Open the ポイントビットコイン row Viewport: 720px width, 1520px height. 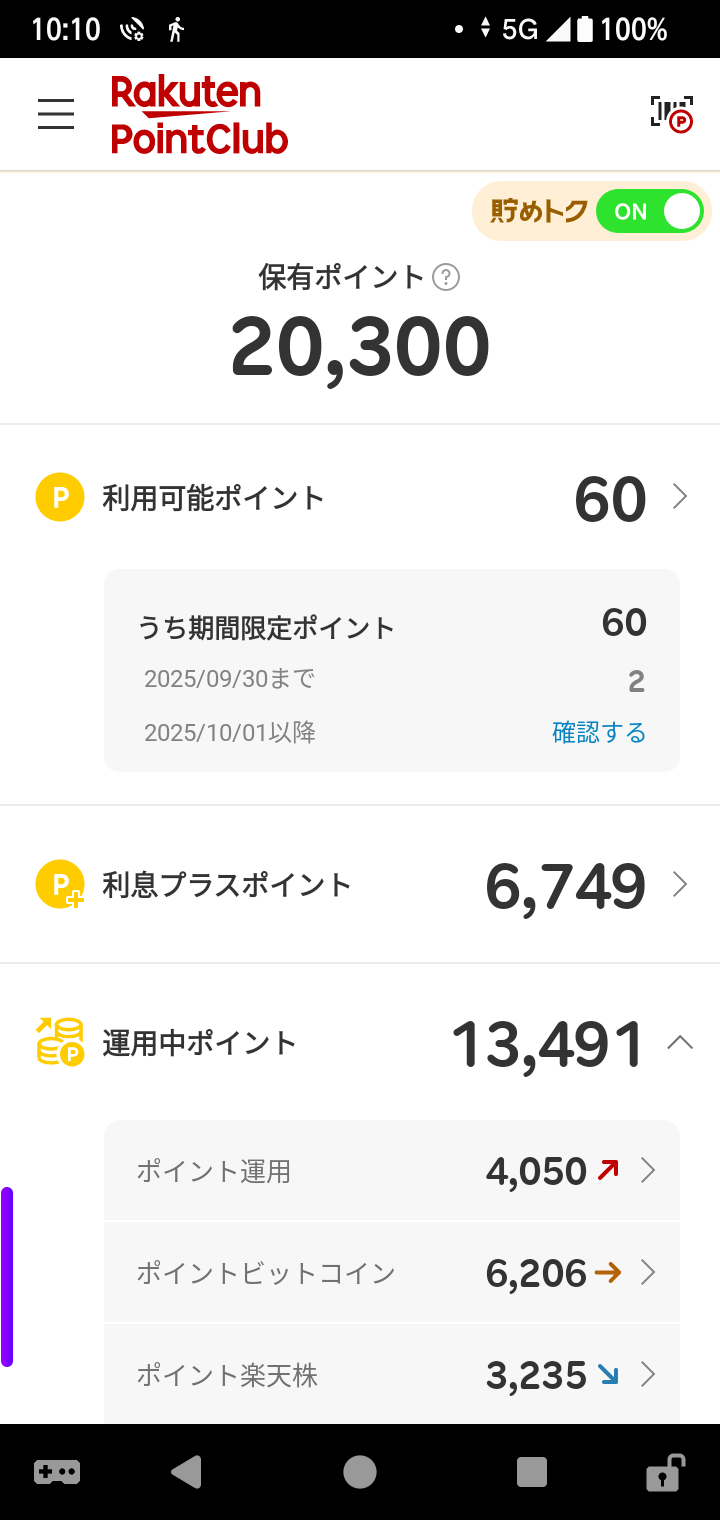pos(392,1273)
